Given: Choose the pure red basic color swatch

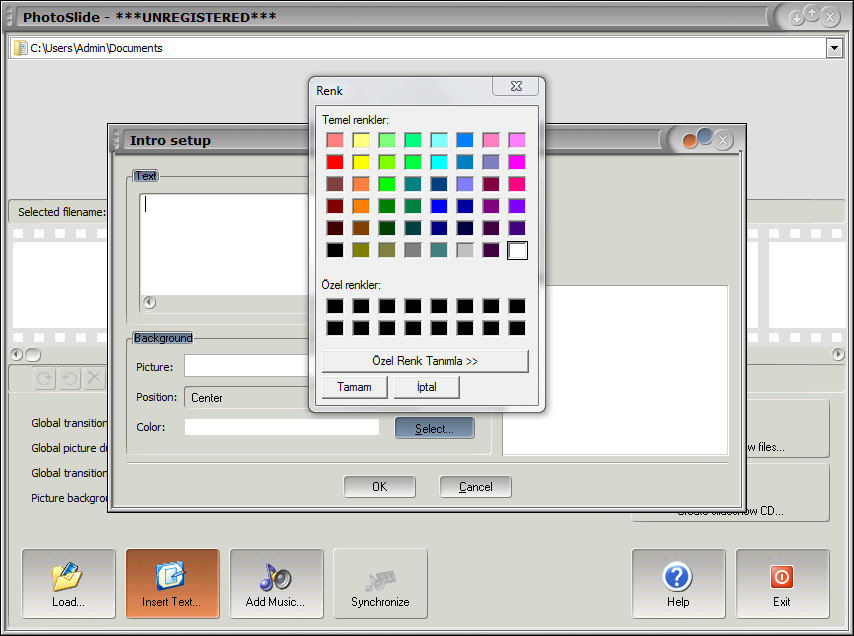Looking at the screenshot, I should point(335,162).
